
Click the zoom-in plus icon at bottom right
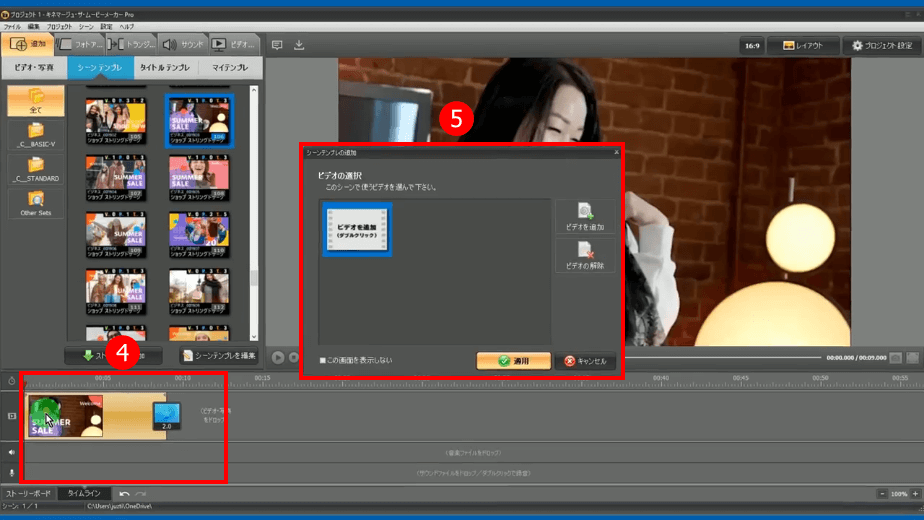click(914, 494)
